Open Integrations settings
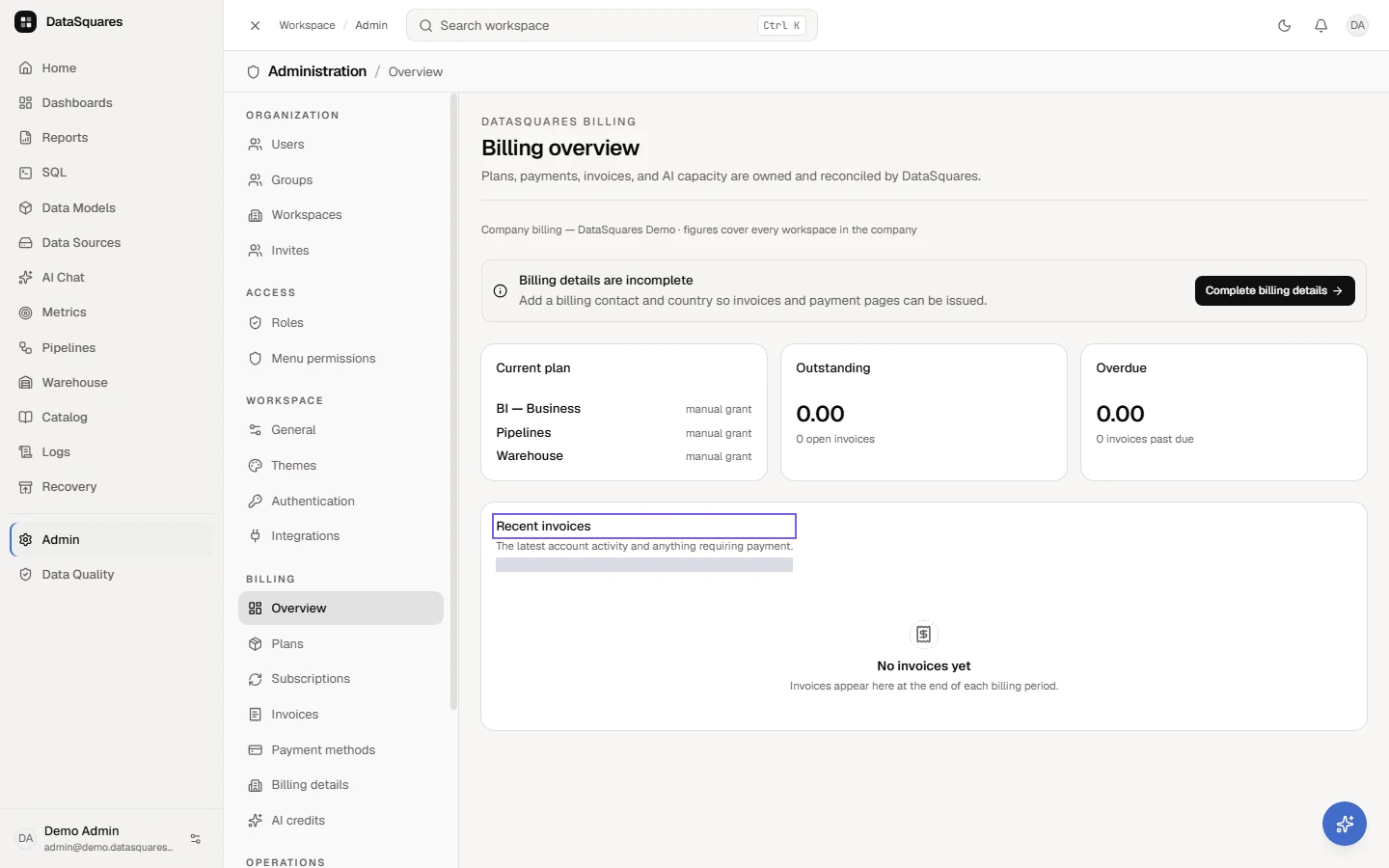The image size is (1389, 868). click(x=340, y=536)
